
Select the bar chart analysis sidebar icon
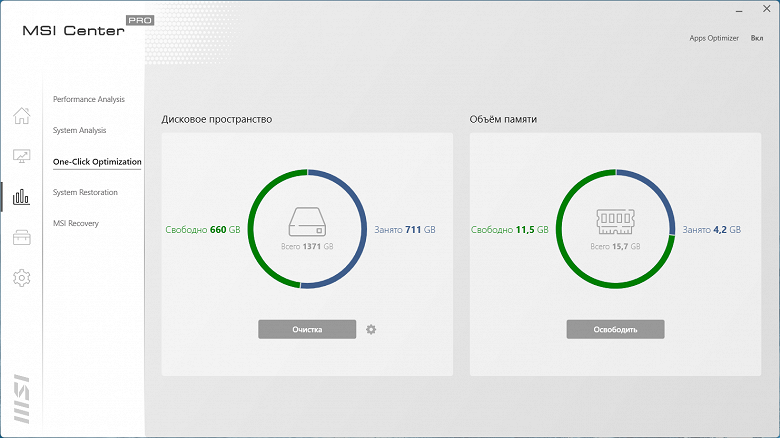[x=21, y=197]
